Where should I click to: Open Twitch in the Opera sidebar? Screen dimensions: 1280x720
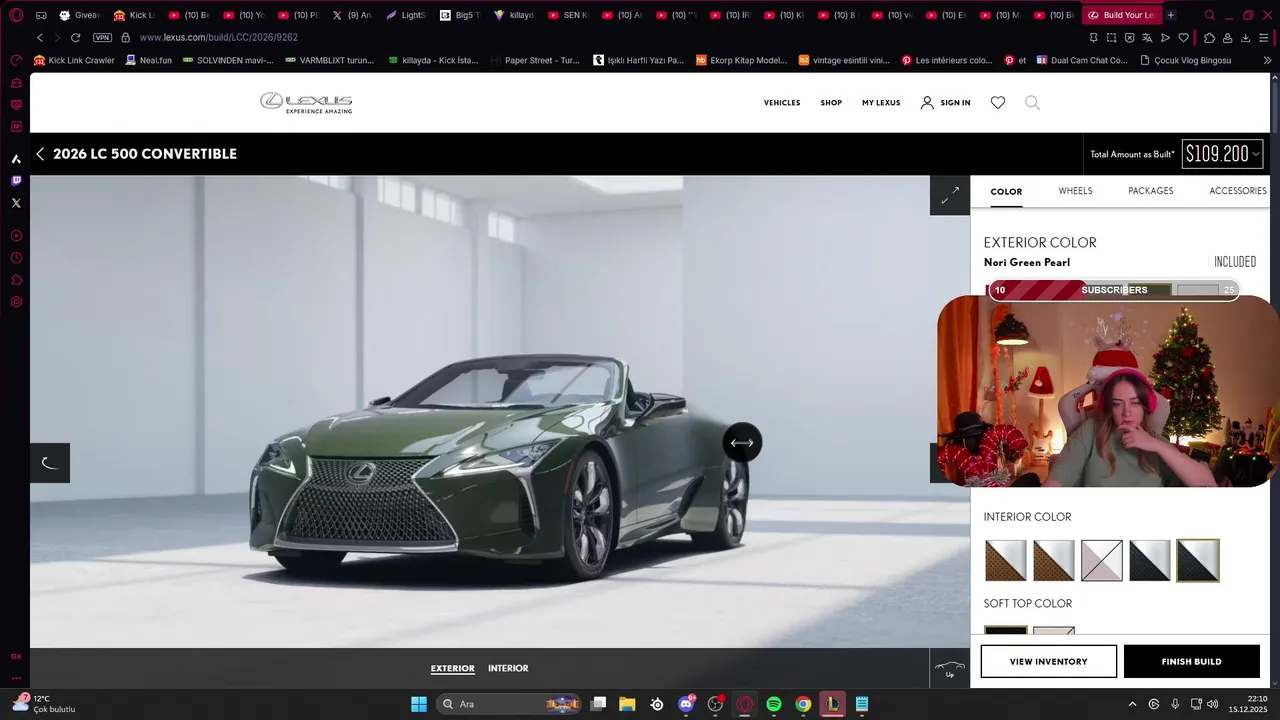pos(16,181)
